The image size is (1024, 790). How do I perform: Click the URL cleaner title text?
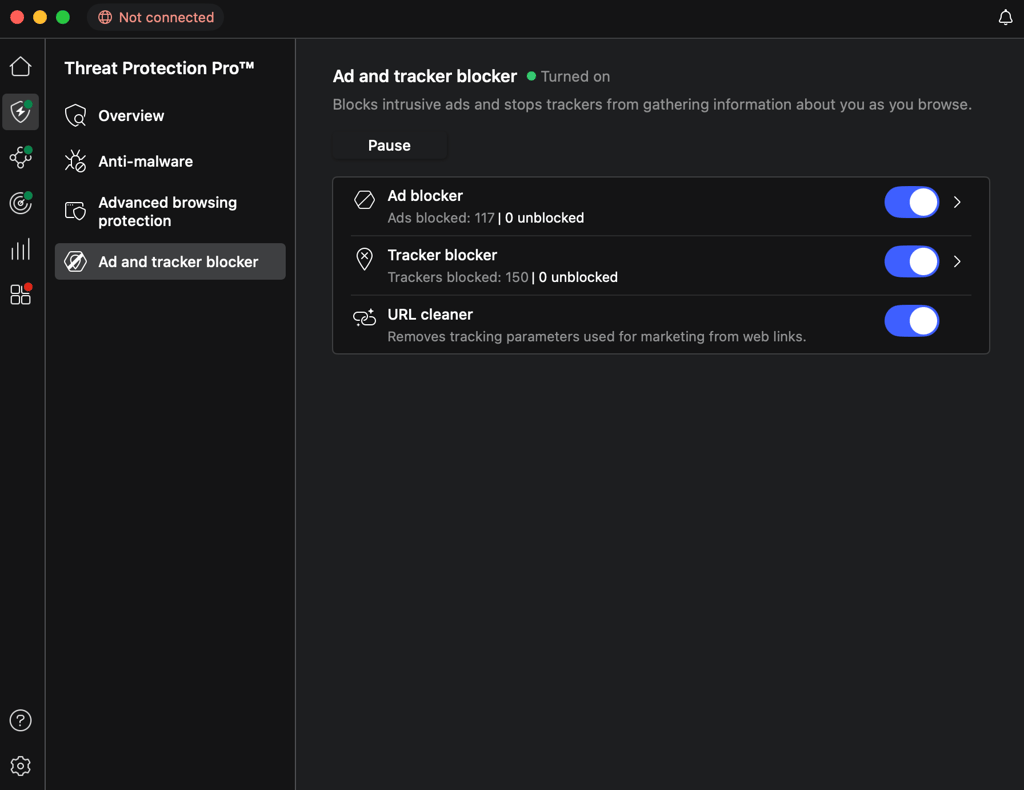(x=430, y=315)
